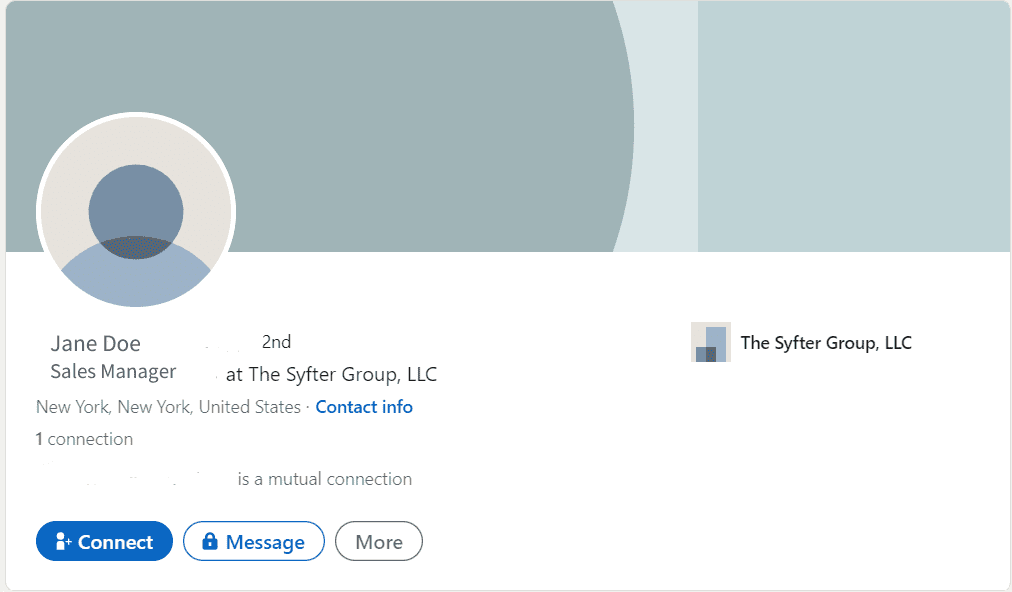Click the lock icon on Message button
The width and height of the screenshot is (1012, 592).
tap(210, 542)
